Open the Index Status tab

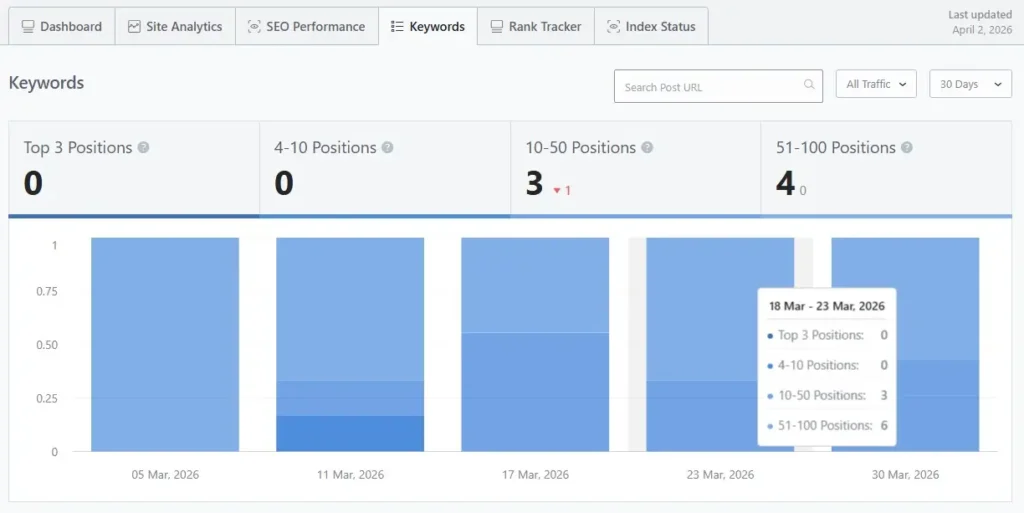click(x=651, y=27)
